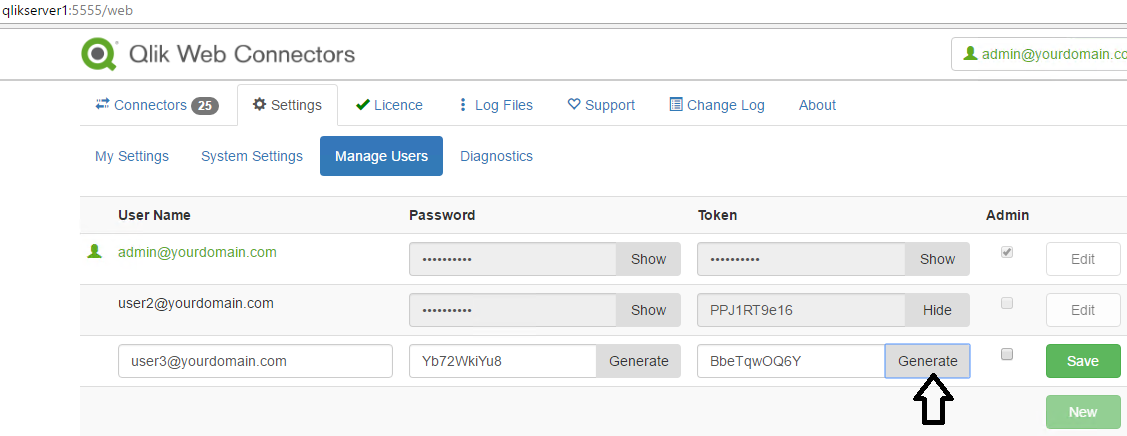
Task: Open the Licence tab
Action: tap(389, 105)
